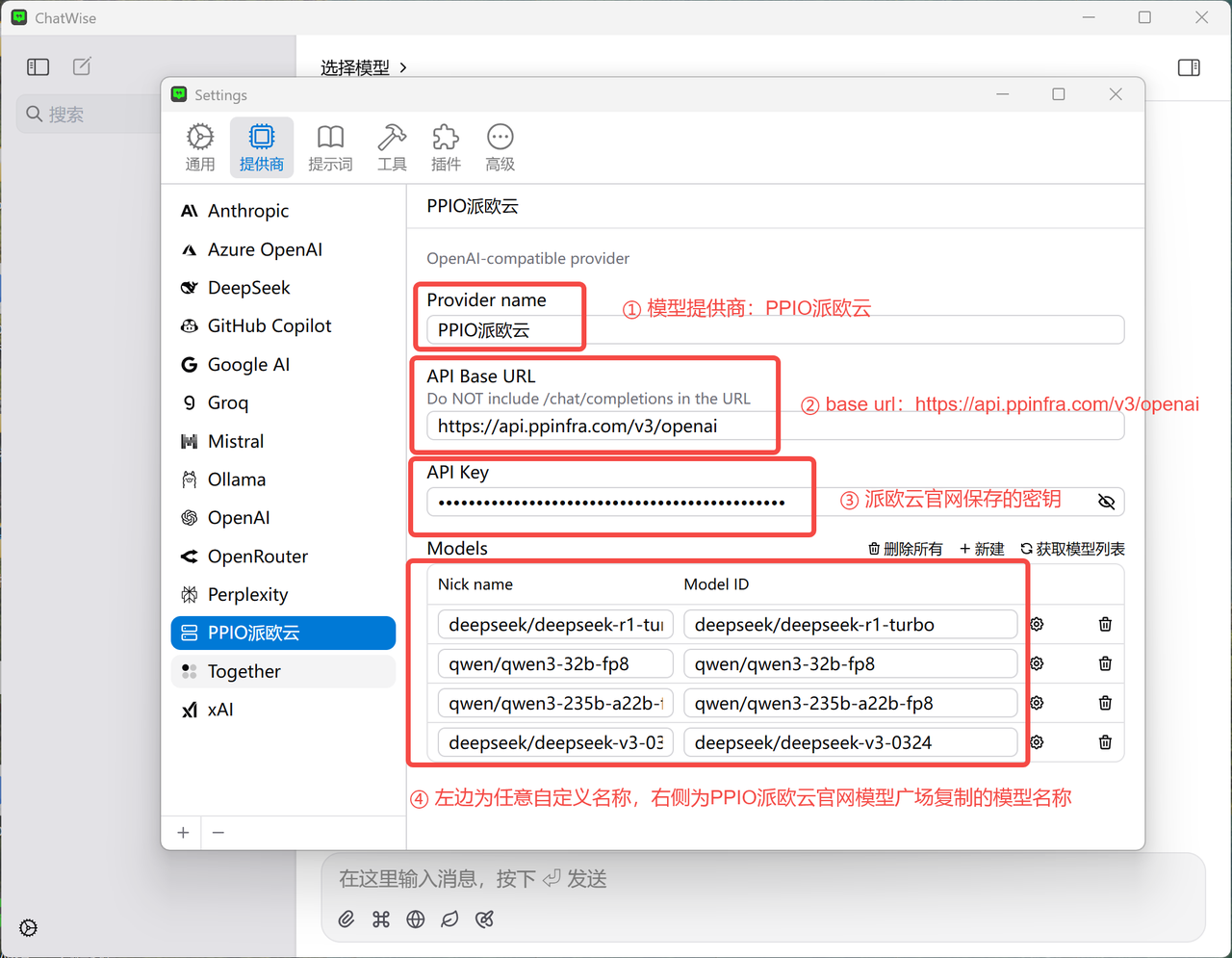Delete all models (删除所有)
The height and width of the screenshot is (958, 1232).
[x=905, y=549]
